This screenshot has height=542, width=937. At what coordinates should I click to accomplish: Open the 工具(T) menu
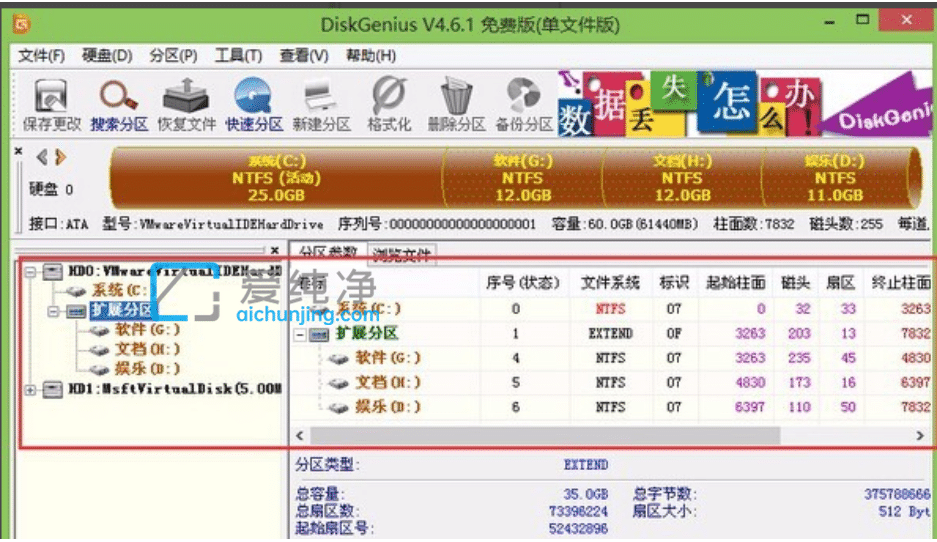tap(238, 56)
